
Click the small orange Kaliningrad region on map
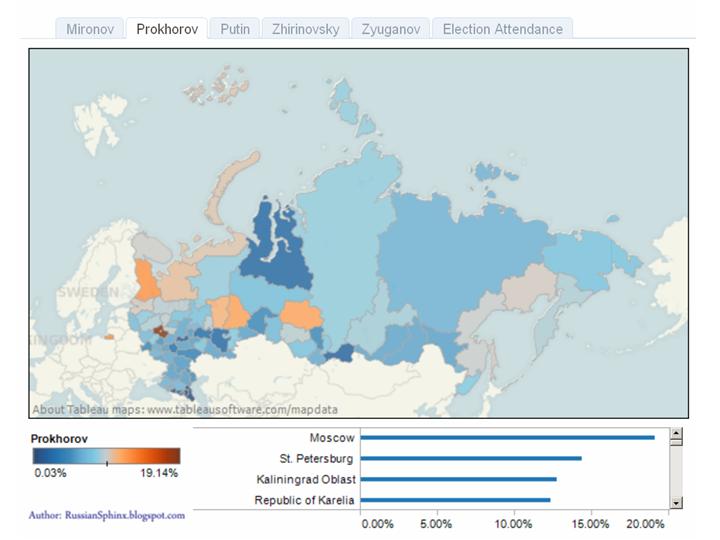(x=109, y=337)
